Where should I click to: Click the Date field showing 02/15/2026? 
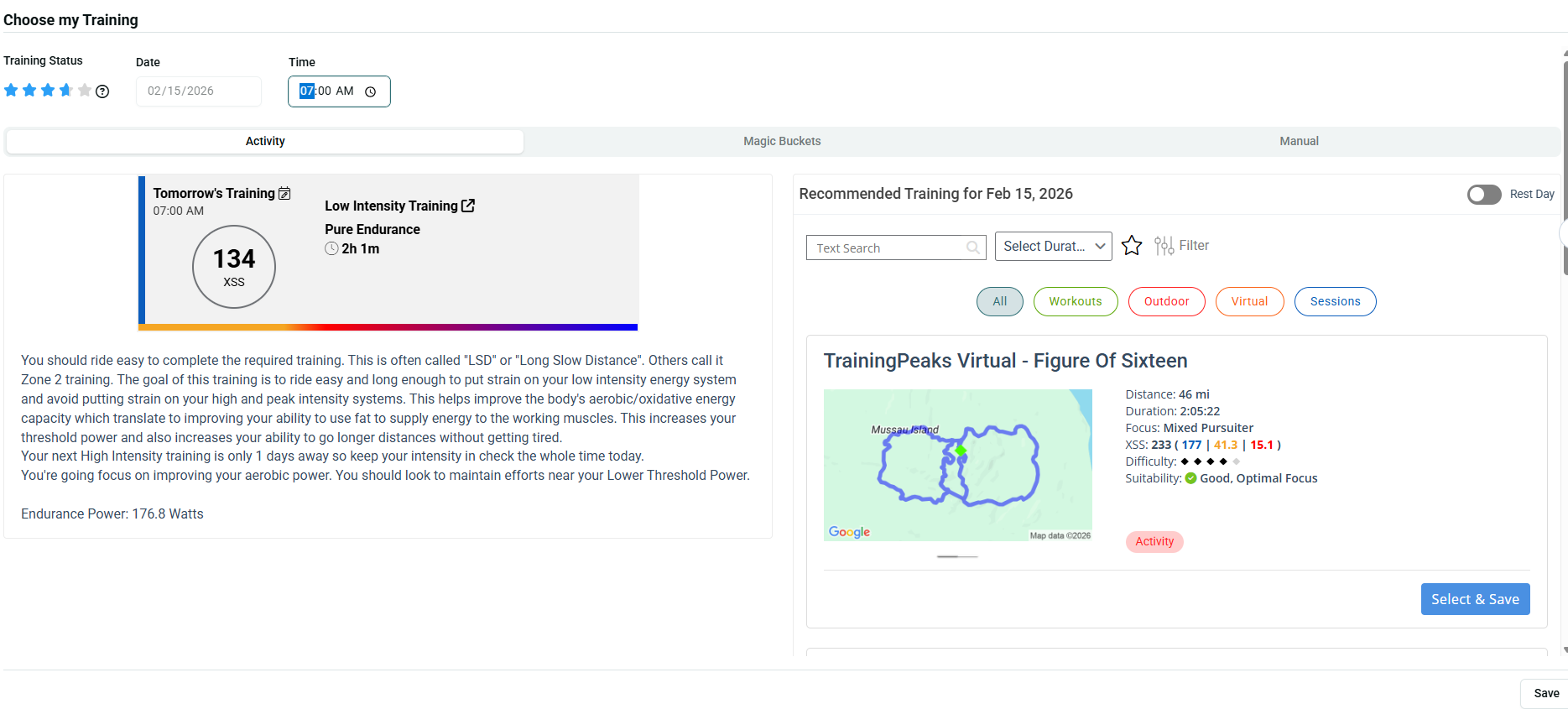199,91
